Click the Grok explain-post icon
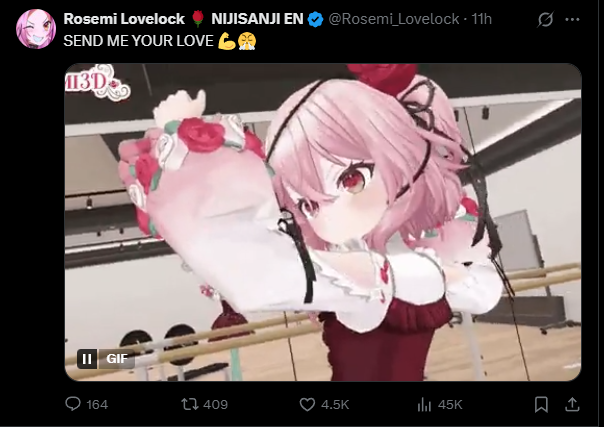604x427 pixels. pyautogui.click(x=545, y=19)
